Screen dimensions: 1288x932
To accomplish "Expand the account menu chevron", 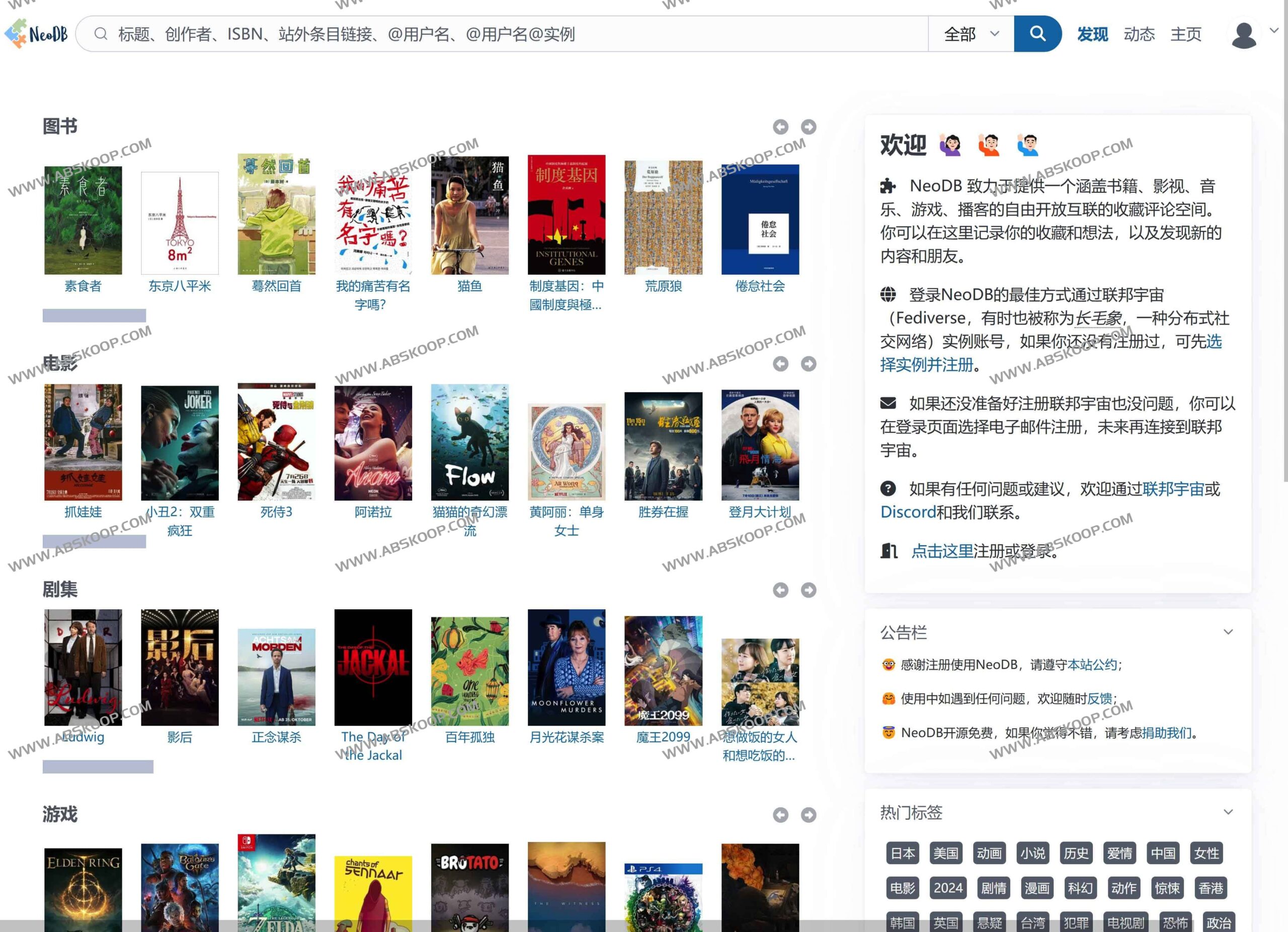I will tap(1274, 31).
